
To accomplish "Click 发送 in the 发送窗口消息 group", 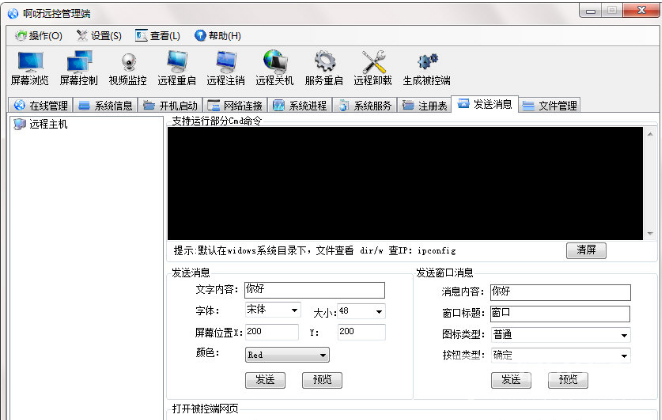I will pos(511,380).
